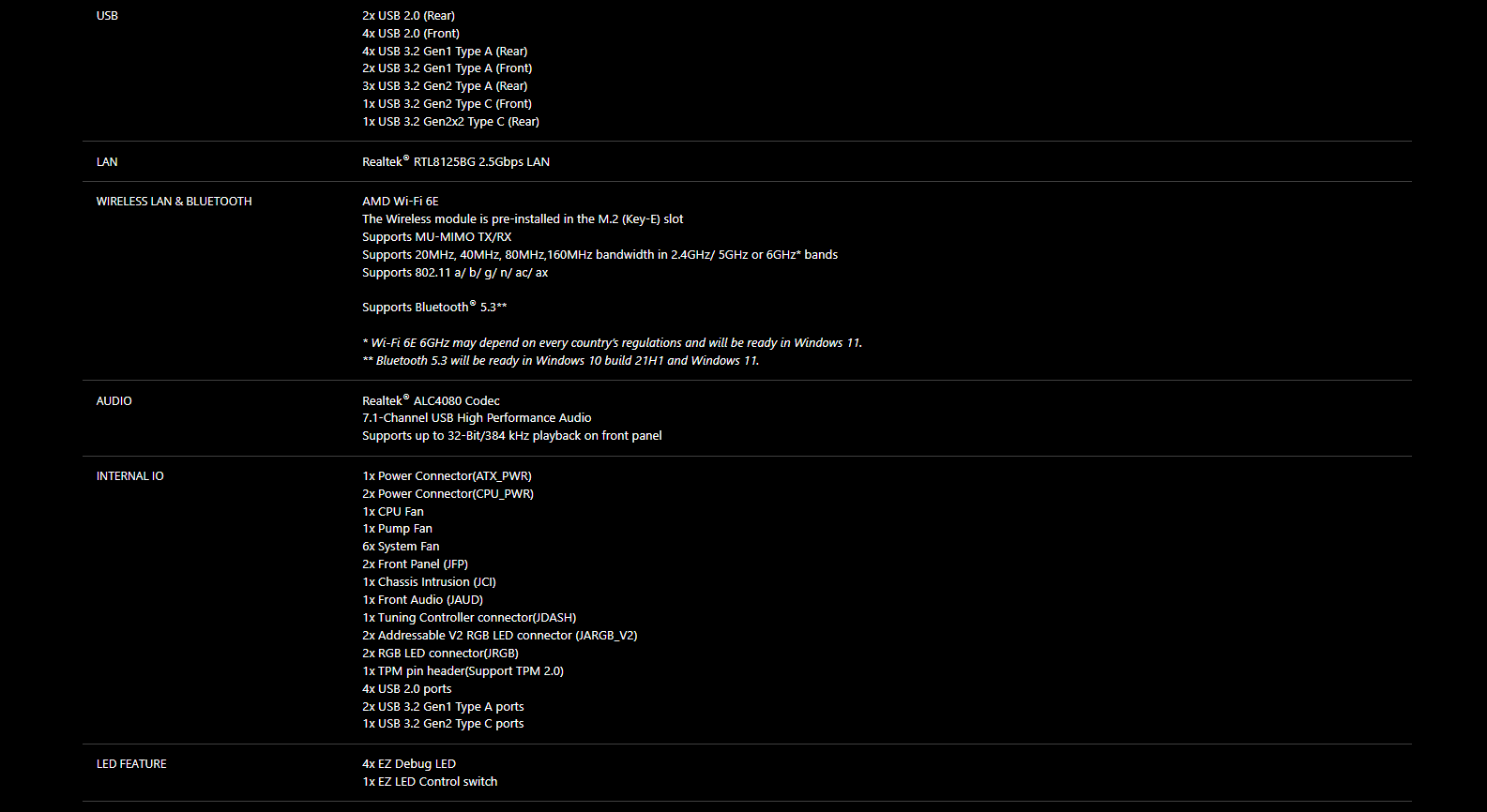This screenshot has height=812, width=1487.
Task: Click the Bluetooth 5.3 Windows 10 footnote
Action: [x=561, y=361]
